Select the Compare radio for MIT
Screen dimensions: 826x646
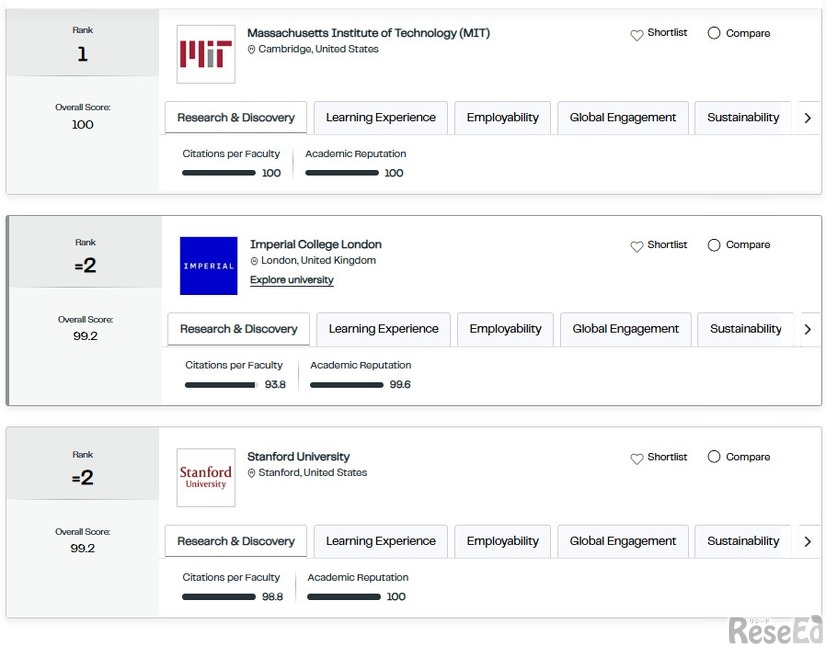pyautogui.click(x=714, y=33)
